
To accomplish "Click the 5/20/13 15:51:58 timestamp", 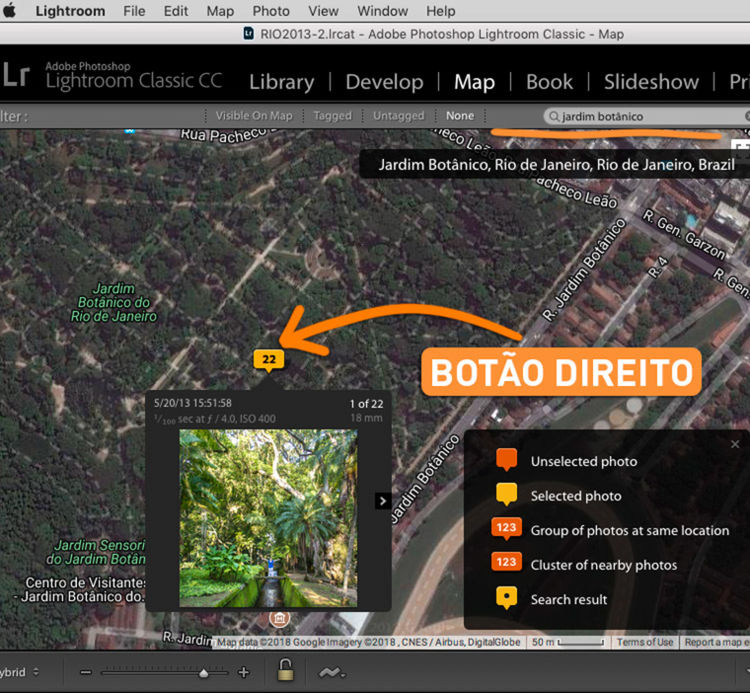I will click(x=193, y=403).
